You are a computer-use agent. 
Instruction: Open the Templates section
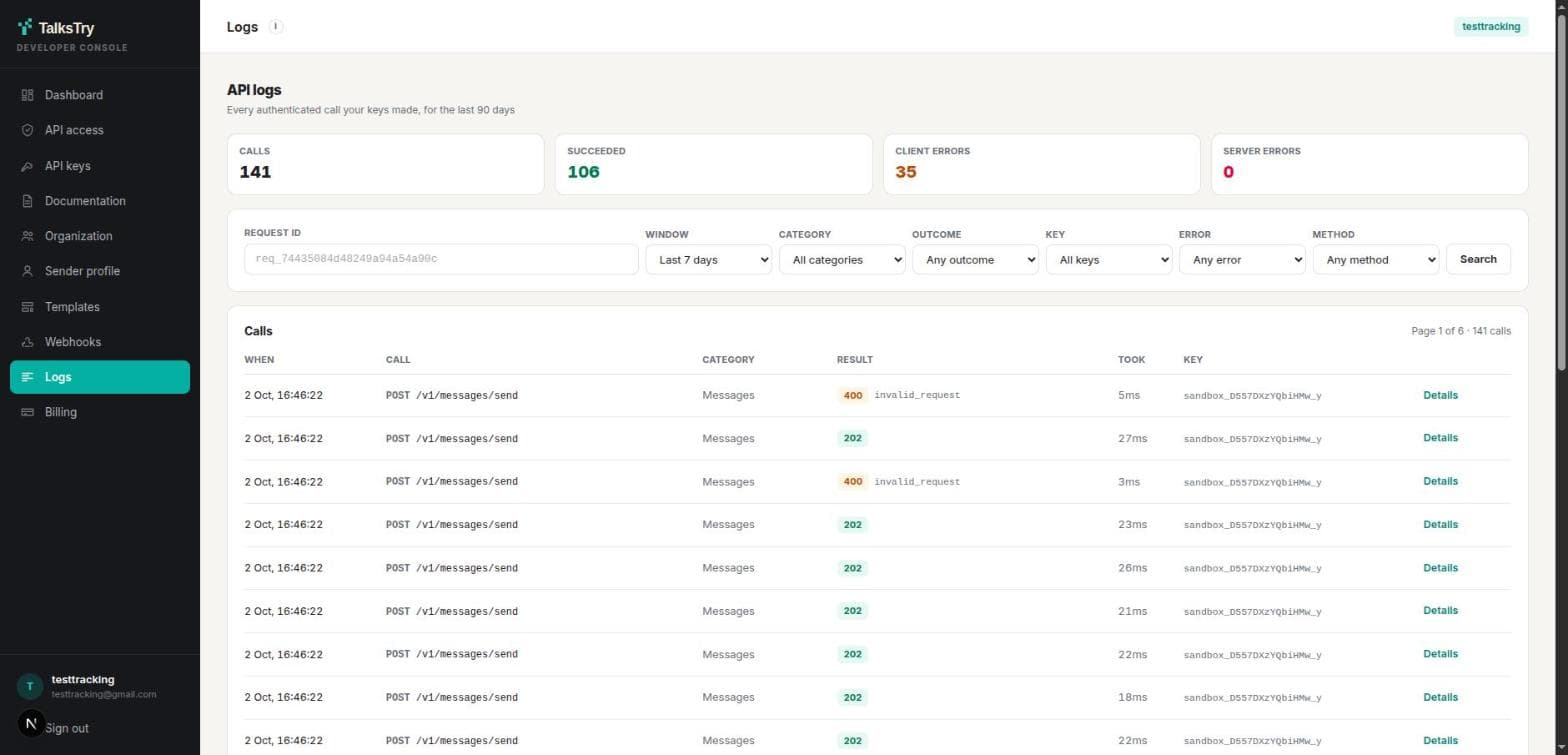click(100, 307)
